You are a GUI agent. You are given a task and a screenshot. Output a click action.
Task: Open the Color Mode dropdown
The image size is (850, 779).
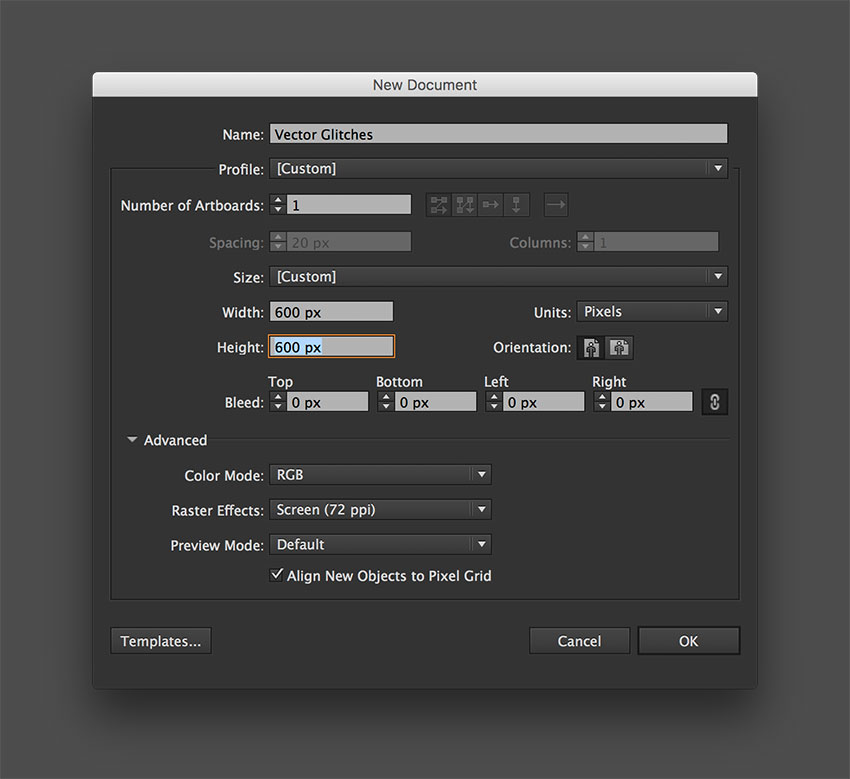[x=479, y=474]
